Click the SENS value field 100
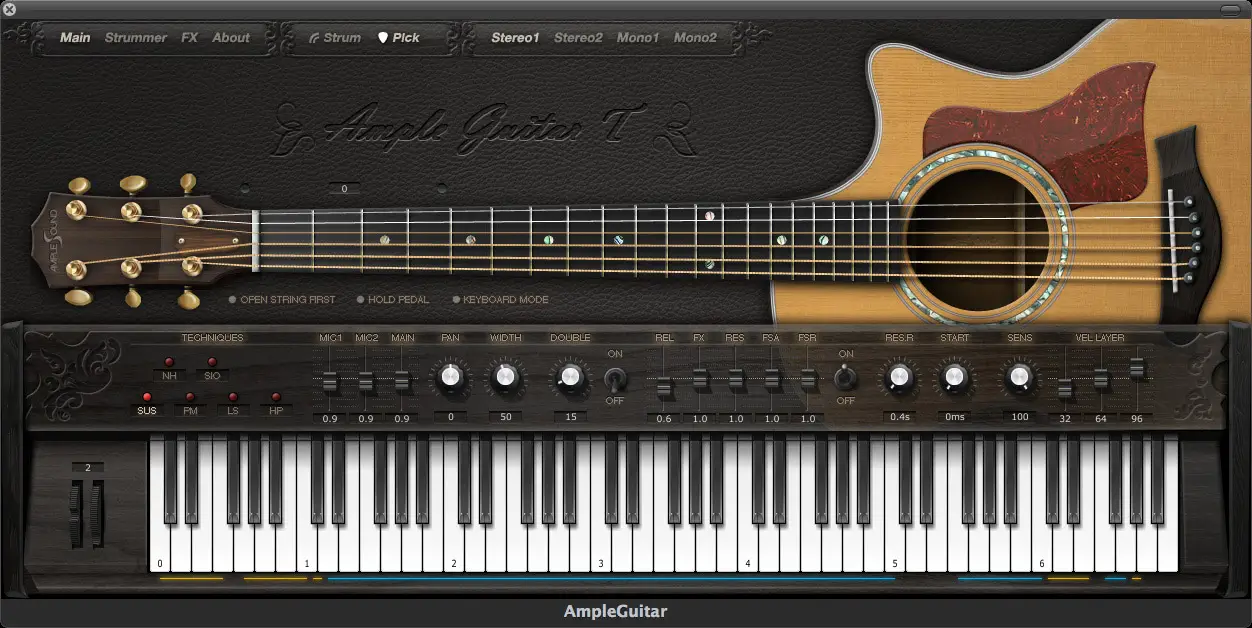 point(1019,416)
